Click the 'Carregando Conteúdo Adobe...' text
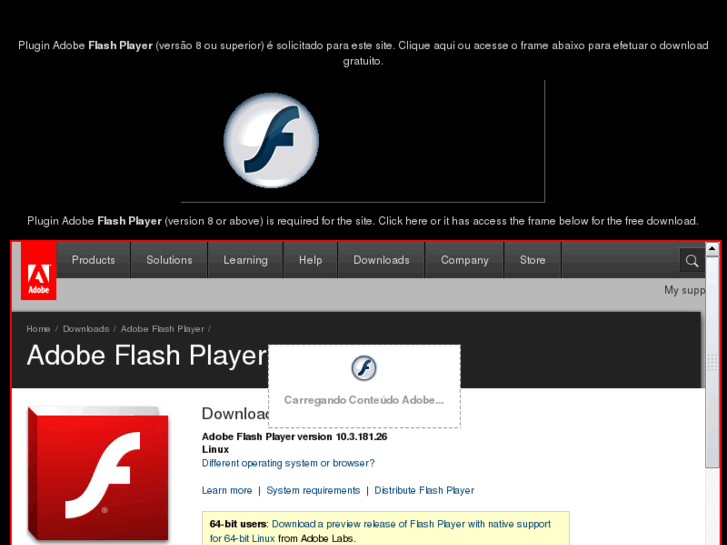Image resolution: width=727 pixels, height=545 pixels. [x=364, y=400]
